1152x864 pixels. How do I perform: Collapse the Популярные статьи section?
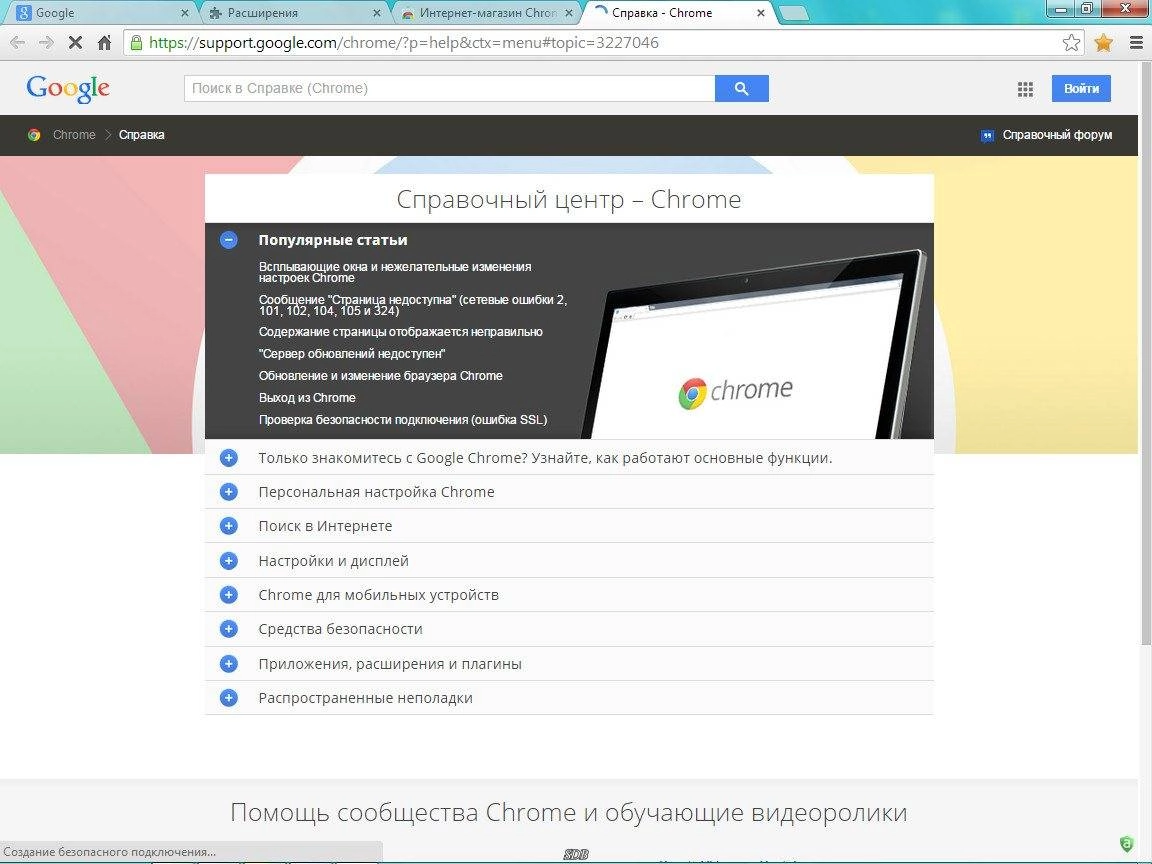(228, 240)
